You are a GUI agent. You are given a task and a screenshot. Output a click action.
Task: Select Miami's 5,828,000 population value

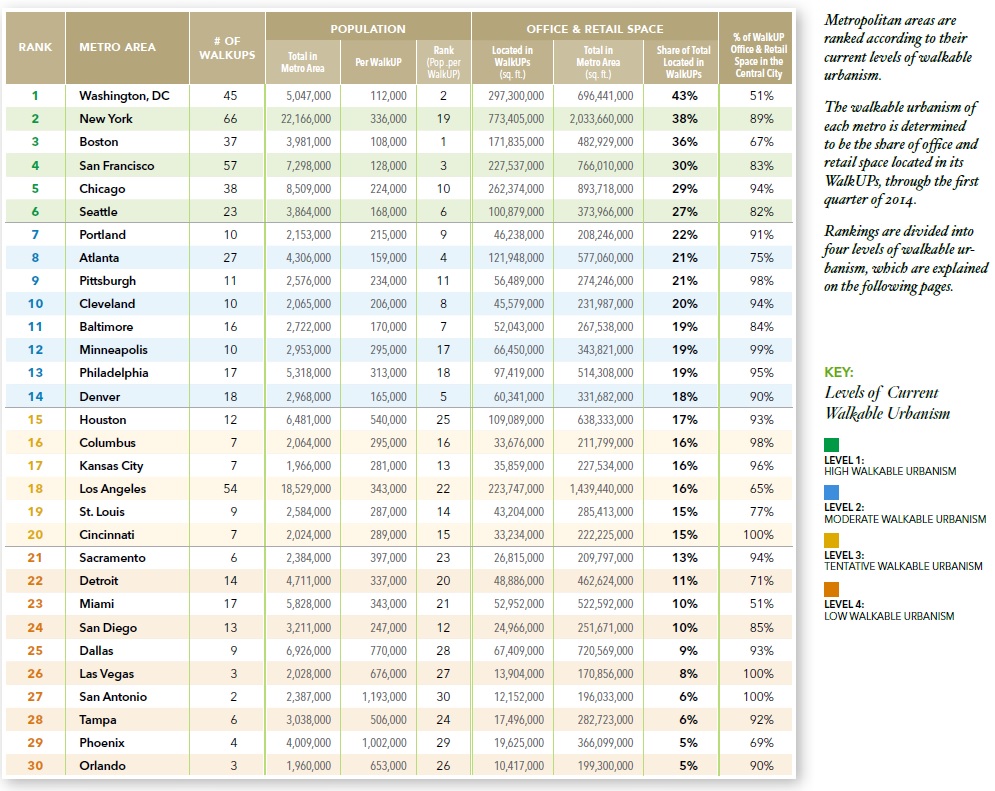pos(308,604)
